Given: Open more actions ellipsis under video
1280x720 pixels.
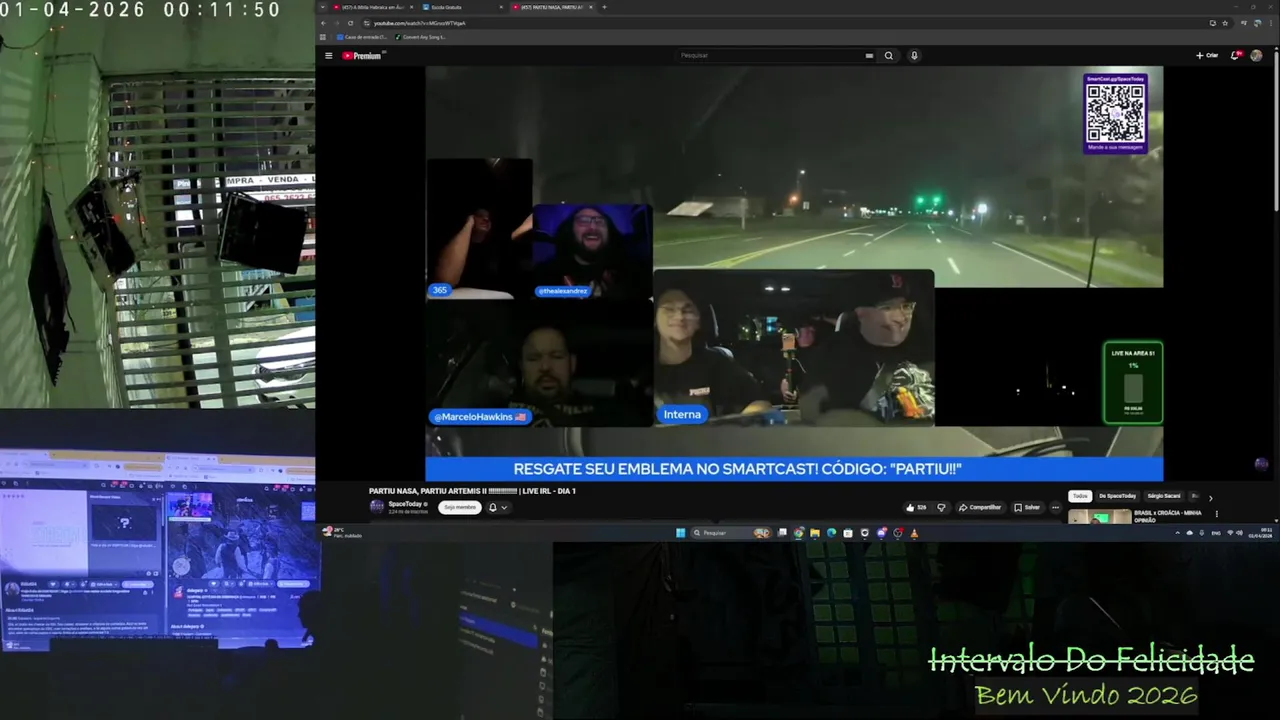Looking at the screenshot, I should [x=1055, y=507].
